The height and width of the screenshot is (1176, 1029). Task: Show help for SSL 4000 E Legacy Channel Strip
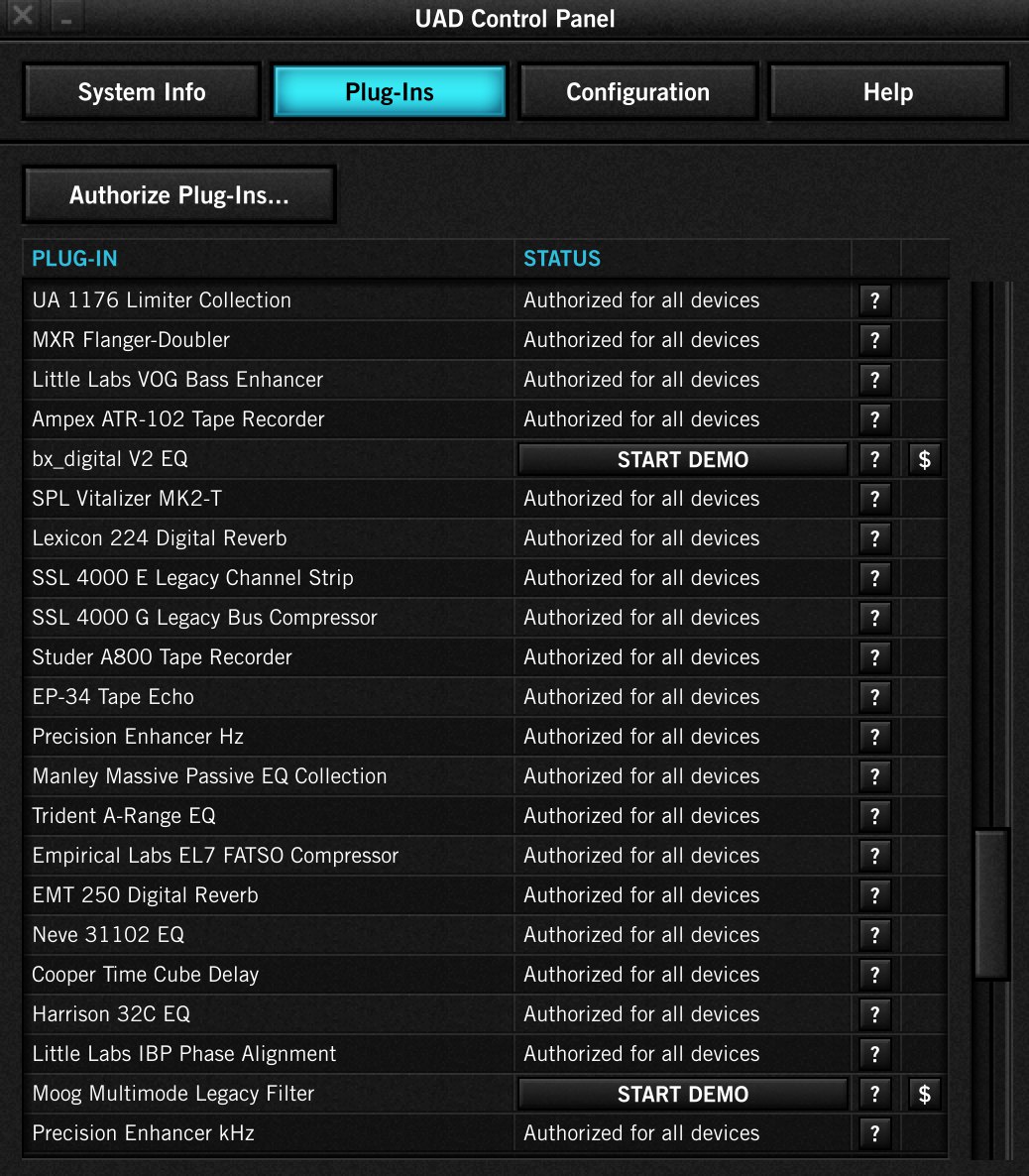[x=874, y=578]
